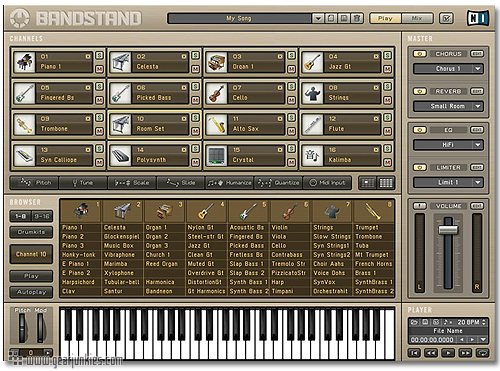This screenshot has height=371, width=500.
Task: Click the Strings conductor icon on channel 08
Action: click(x=312, y=93)
